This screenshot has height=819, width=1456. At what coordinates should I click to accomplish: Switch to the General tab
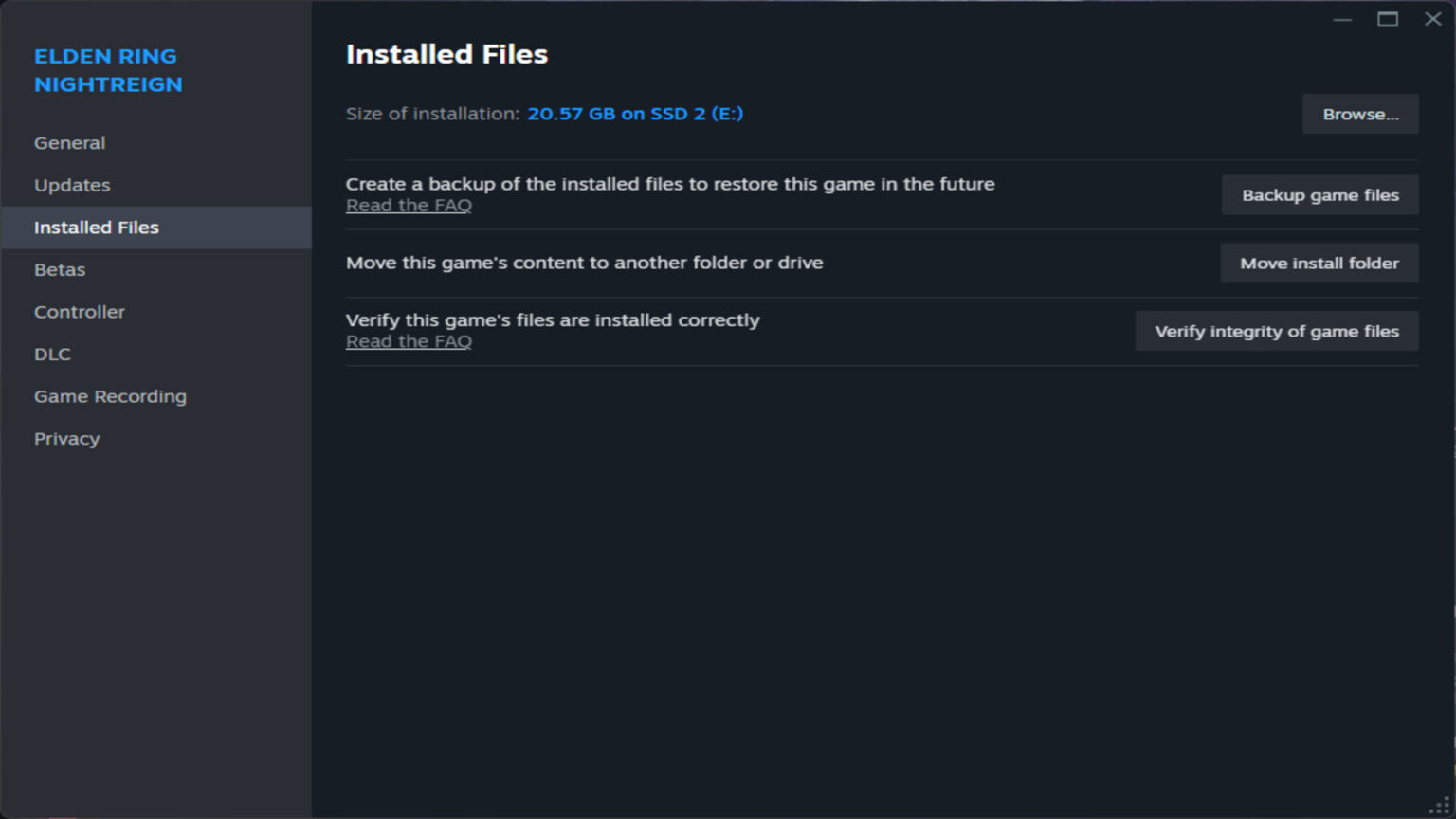(x=69, y=142)
